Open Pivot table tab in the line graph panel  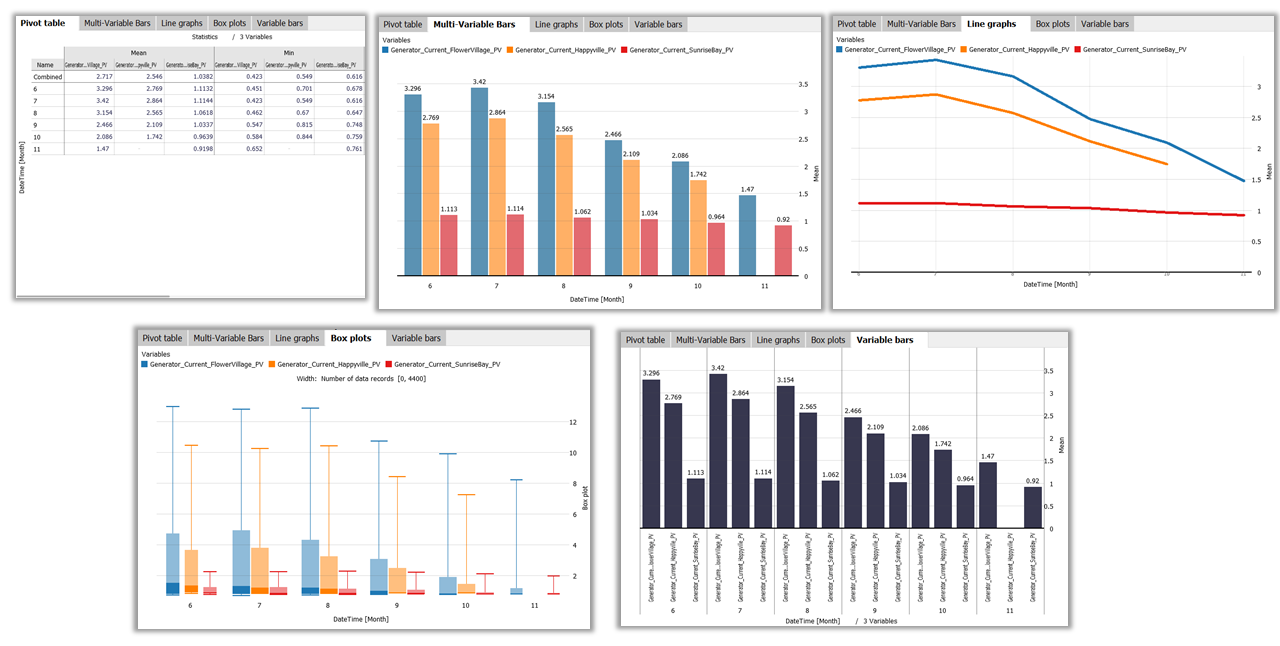pos(856,23)
